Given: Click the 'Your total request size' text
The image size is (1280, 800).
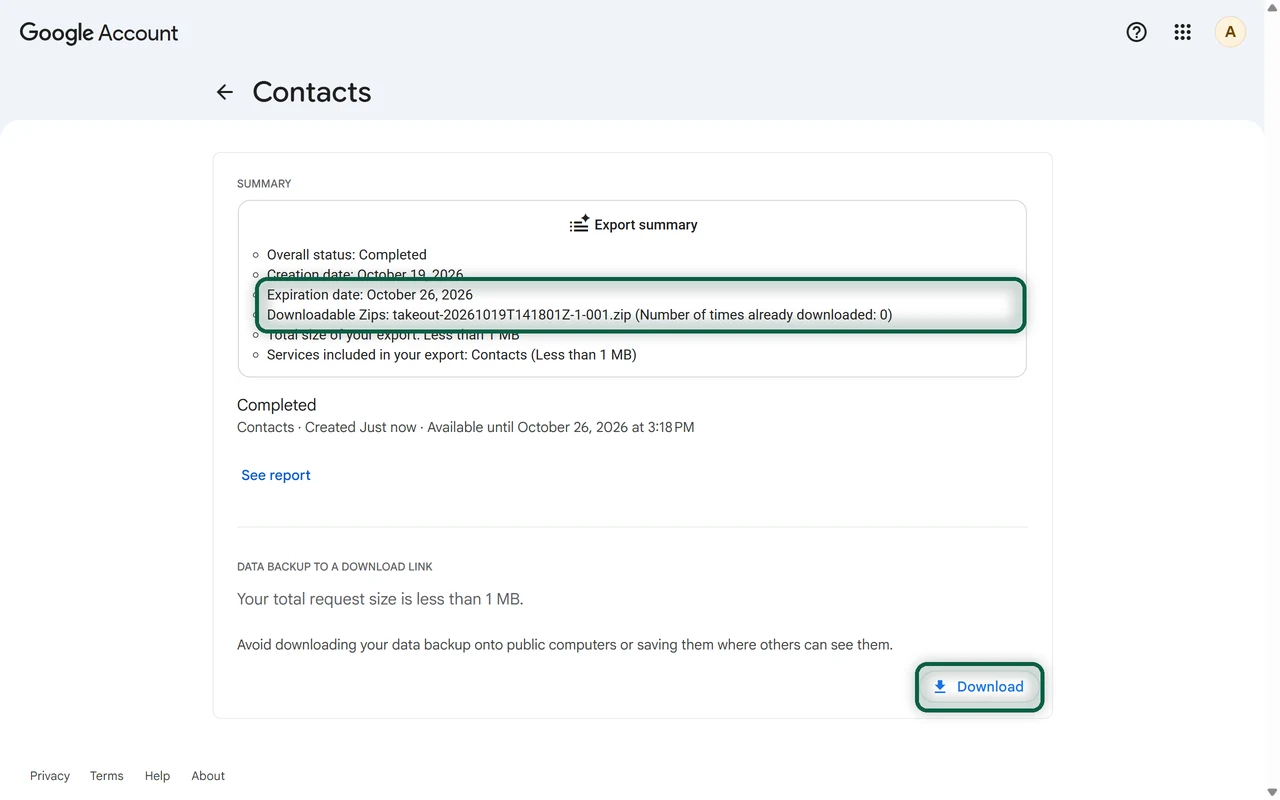Looking at the screenshot, I should (380, 599).
